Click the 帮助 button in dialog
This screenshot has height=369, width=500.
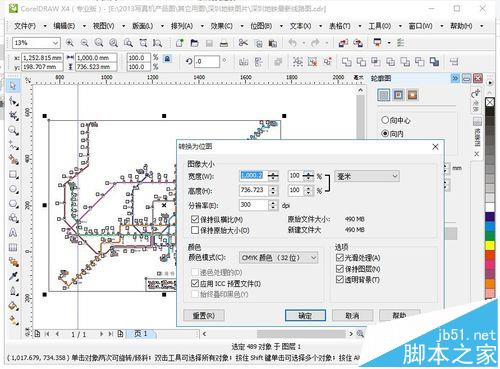pos(399,315)
